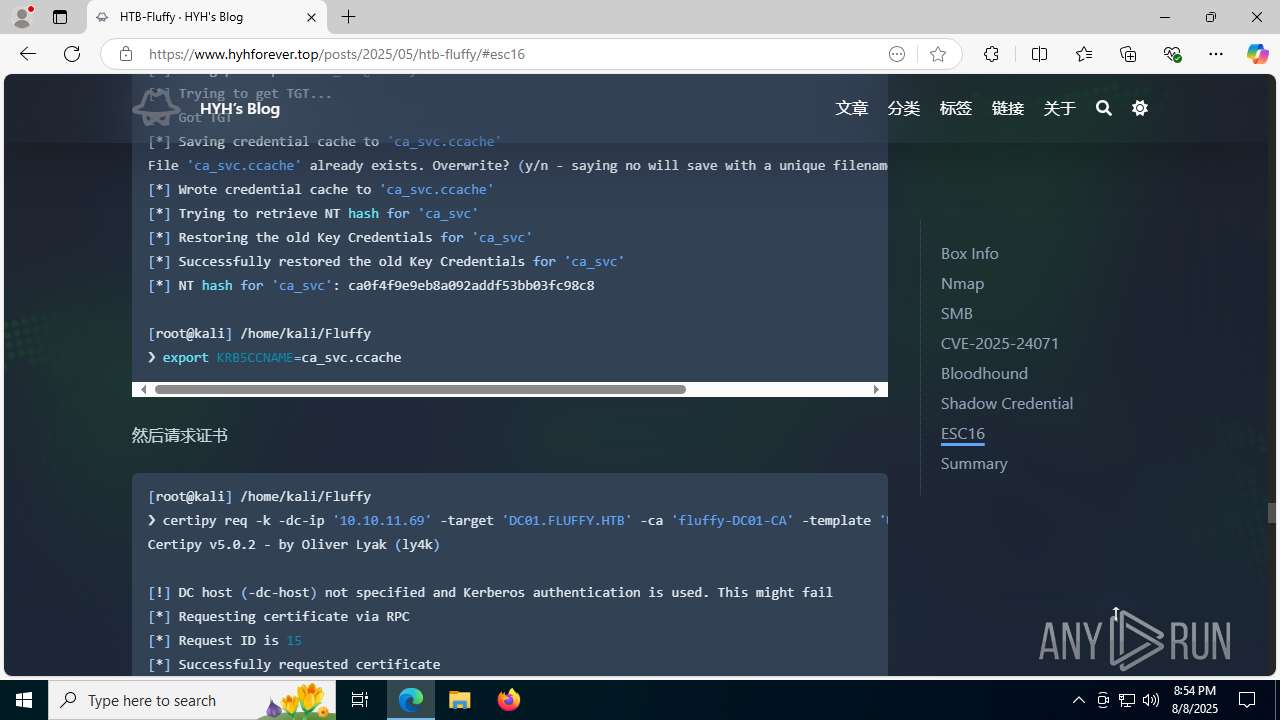Image resolution: width=1280 pixels, height=720 pixels.
Task: Open the Browser essentials icon
Action: pos(1172,54)
